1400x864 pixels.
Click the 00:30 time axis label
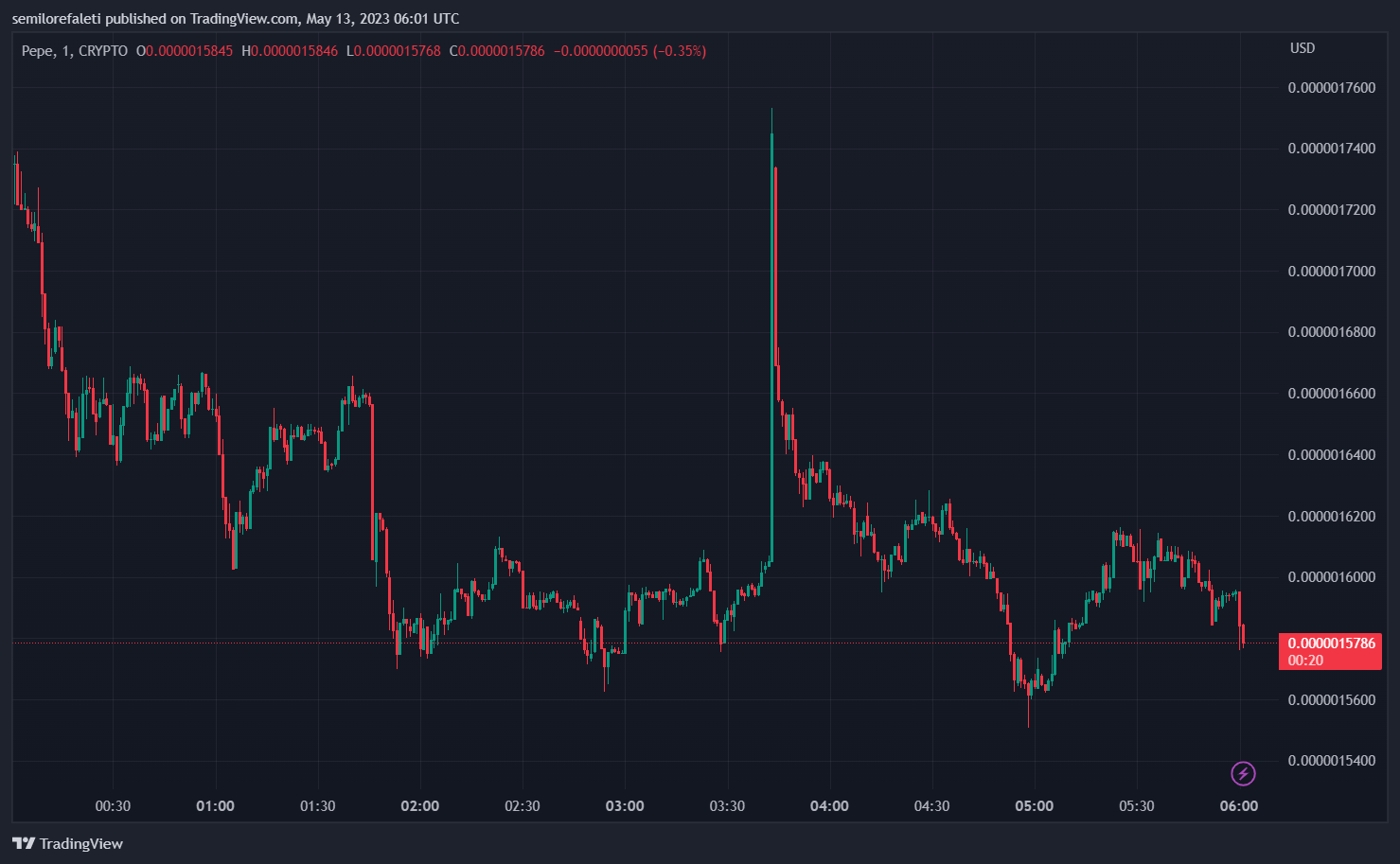tap(113, 806)
